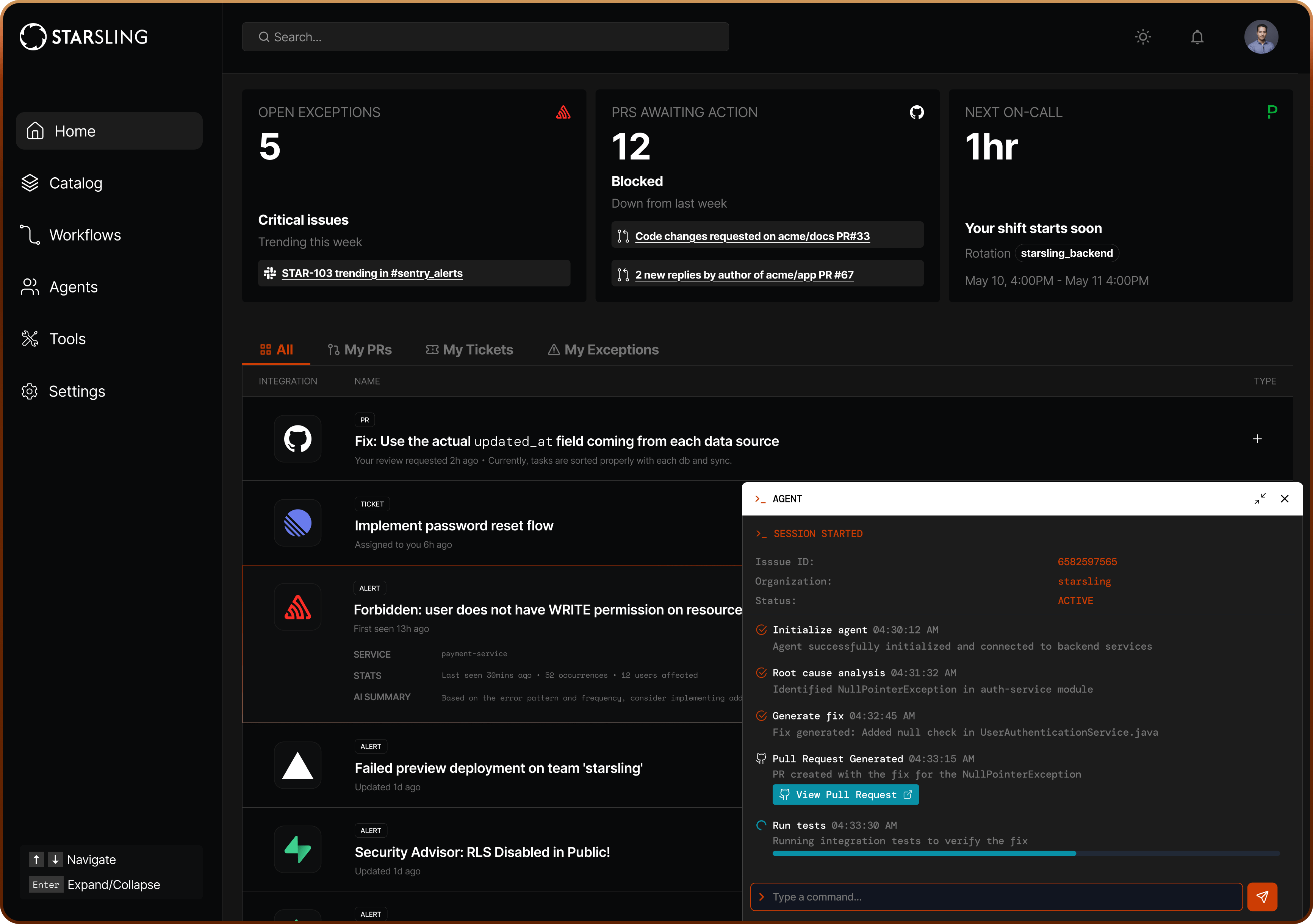Click View Pull Request button
The height and width of the screenshot is (924, 1313).
coord(845,795)
